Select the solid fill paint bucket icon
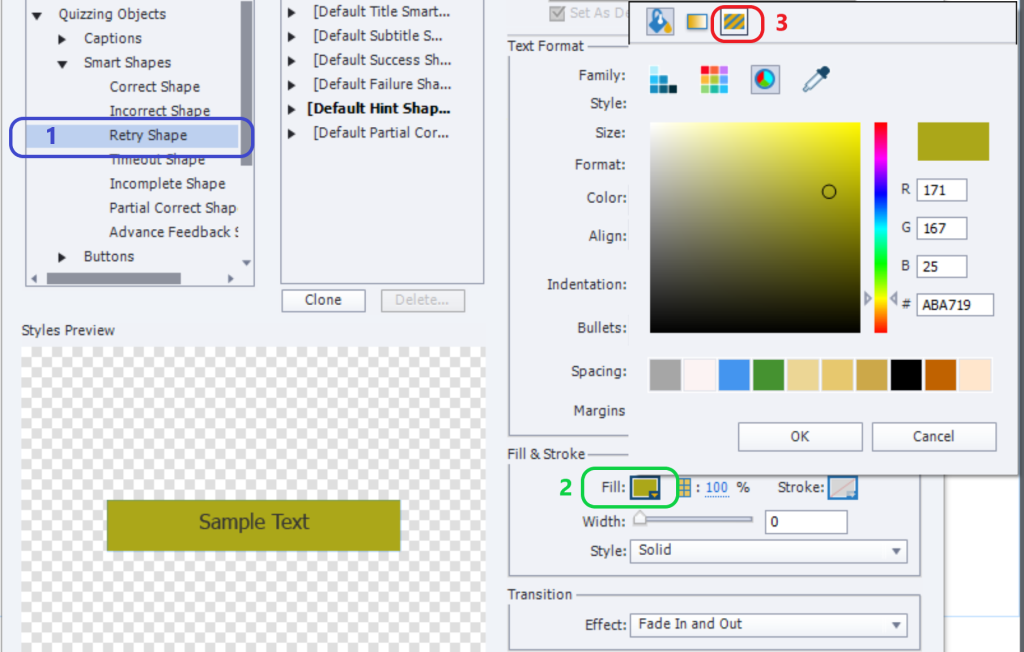Screen dimensions: 1024x652 (660, 22)
